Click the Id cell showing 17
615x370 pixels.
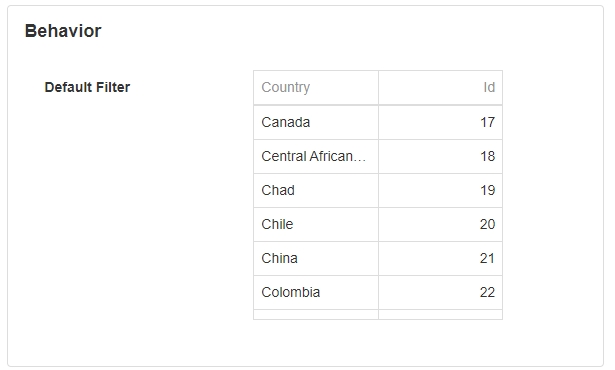(440, 122)
